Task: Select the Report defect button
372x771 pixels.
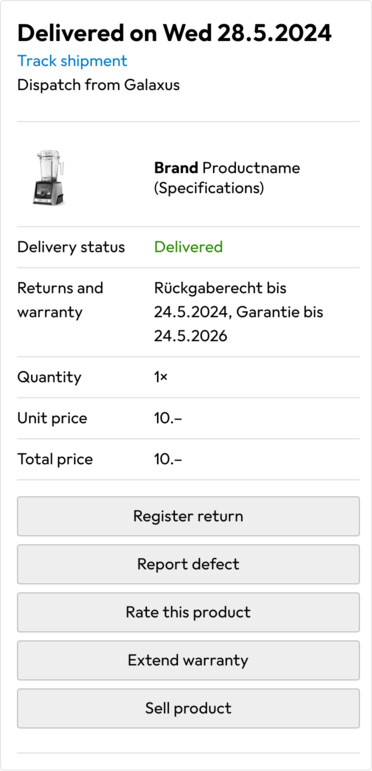Action: point(188,564)
